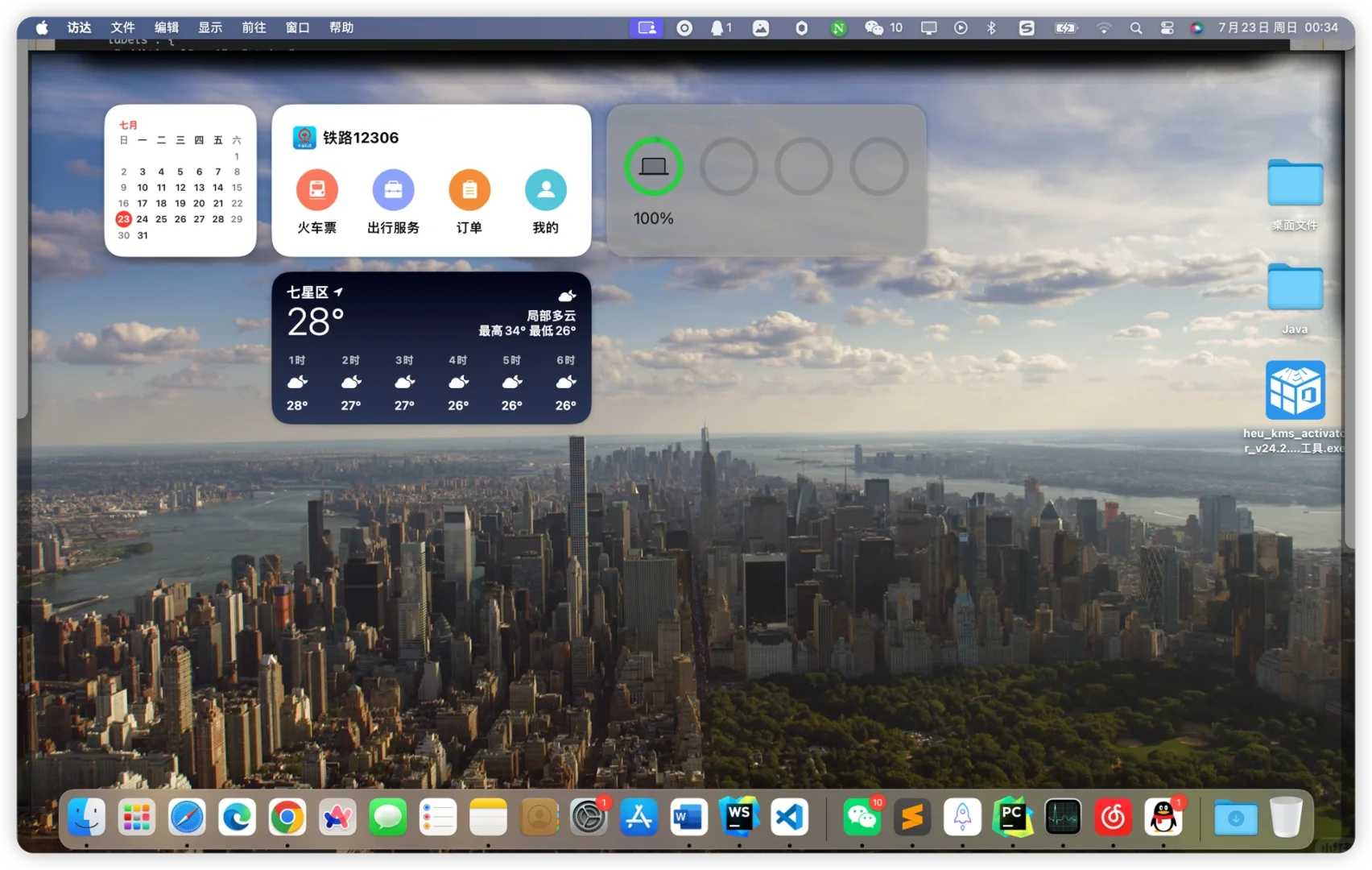Click the menu bar date and time
Viewport: 1372px width, 870px height.
(1278, 27)
